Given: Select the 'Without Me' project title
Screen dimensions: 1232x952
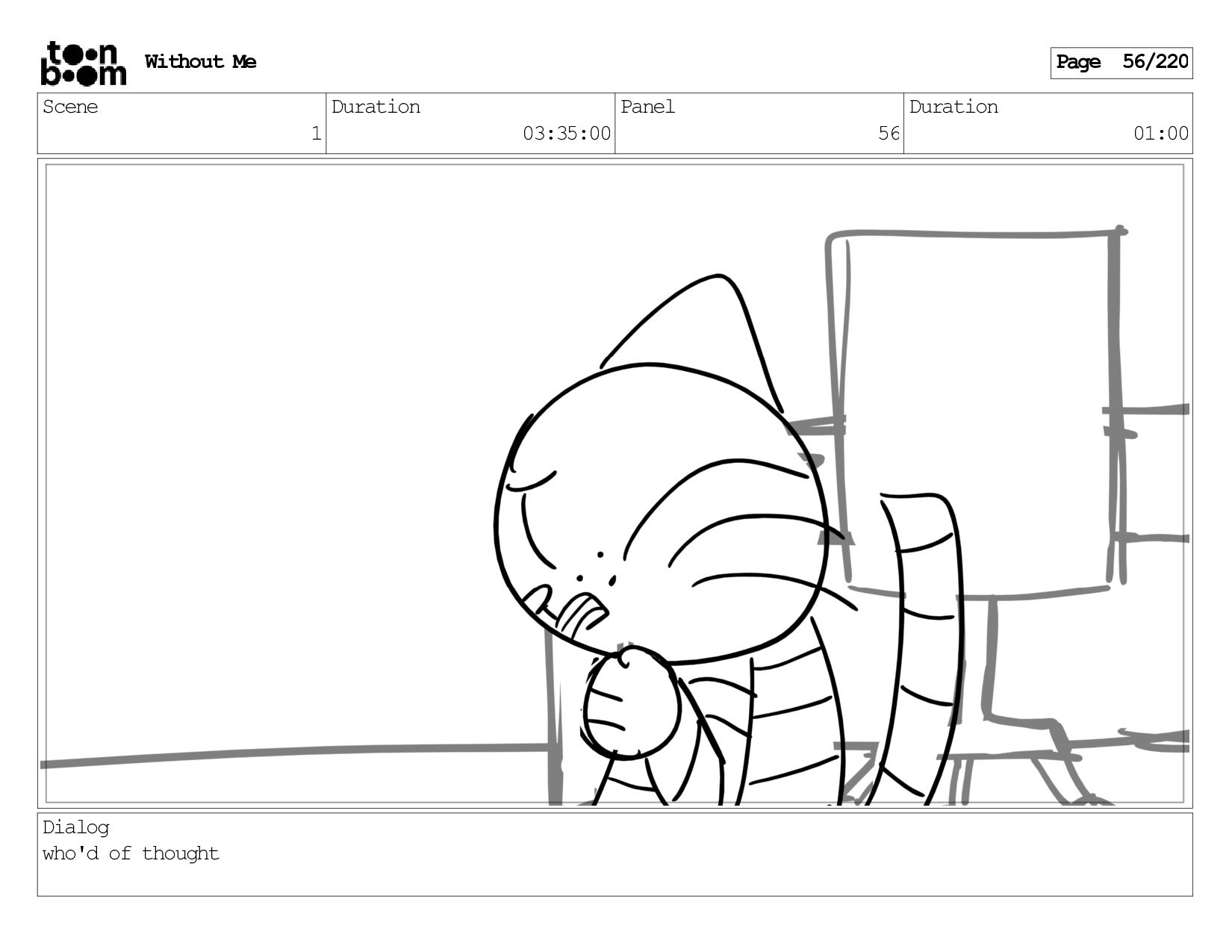Looking at the screenshot, I should point(200,62).
